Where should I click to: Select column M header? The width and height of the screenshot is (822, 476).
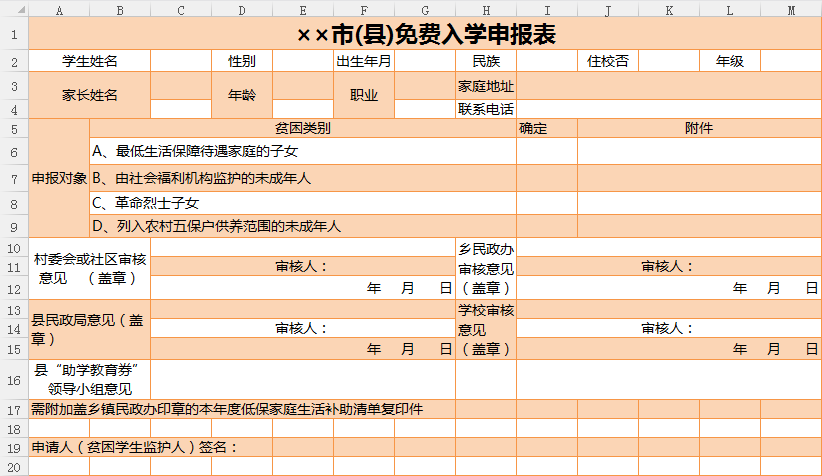pos(791,10)
